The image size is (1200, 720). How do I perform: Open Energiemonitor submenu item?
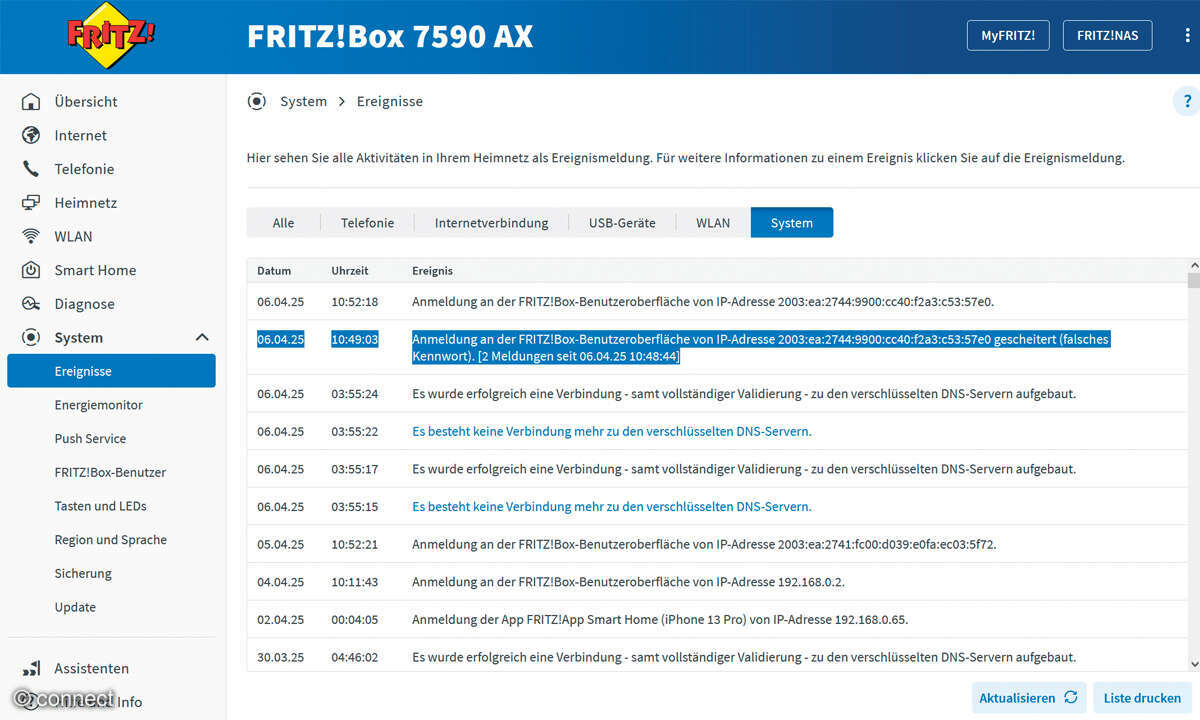(x=98, y=405)
